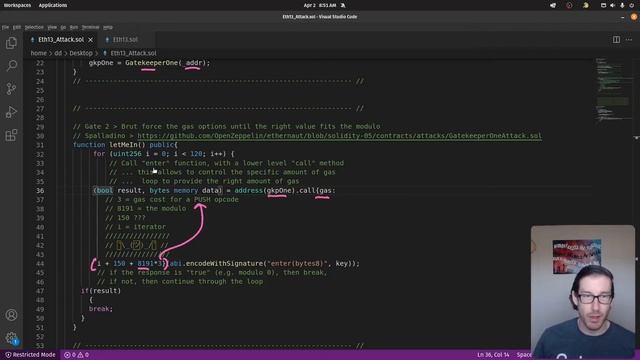Open Source Control view
Image resolution: width=640 pixels, height=360 pixels.
pos(11,89)
